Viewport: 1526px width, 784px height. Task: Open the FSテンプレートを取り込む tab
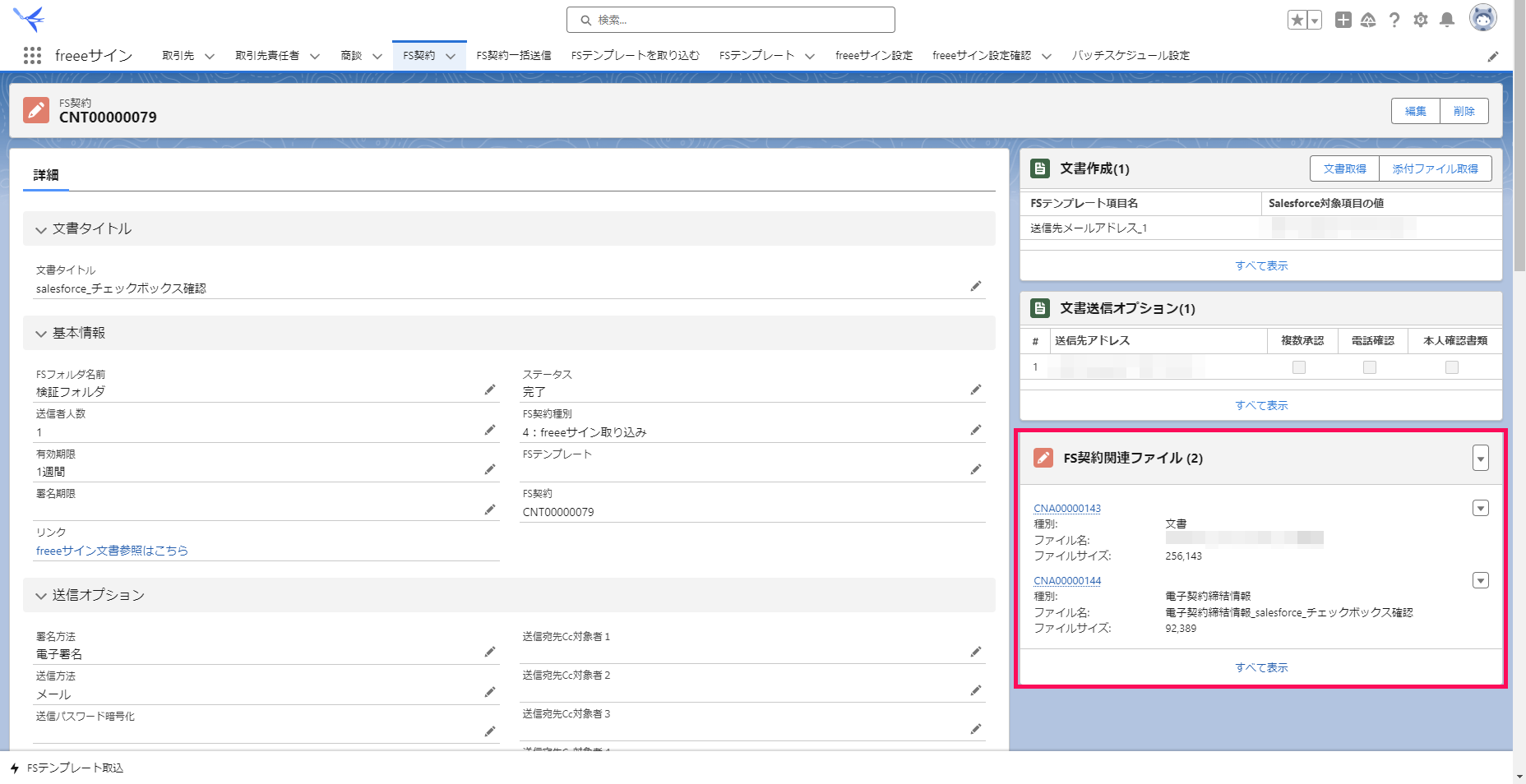click(636, 56)
